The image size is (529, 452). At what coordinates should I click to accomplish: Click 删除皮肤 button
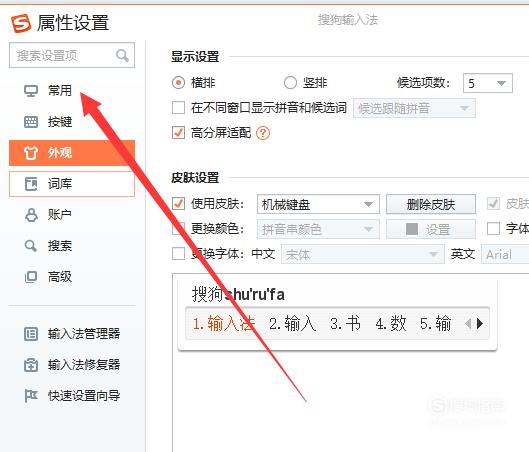(x=431, y=204)
